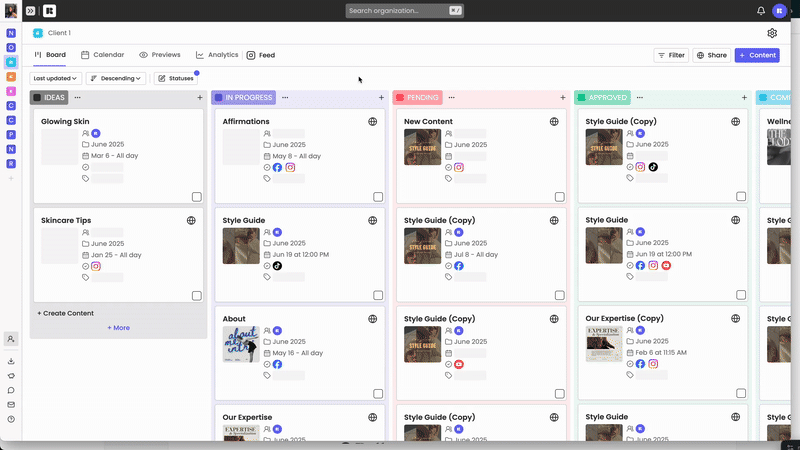Add a card to the PENDING column
The width and height of the screenshot is (800, 450).
(x=563, y=97)
